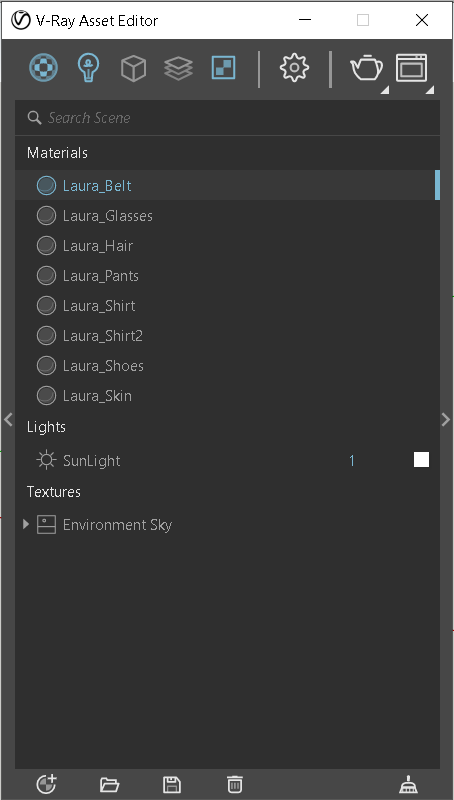This screenshot has width=454, height=800.
Task: Open the Render Elements layers icon
Action: click(x=179, y=68)
